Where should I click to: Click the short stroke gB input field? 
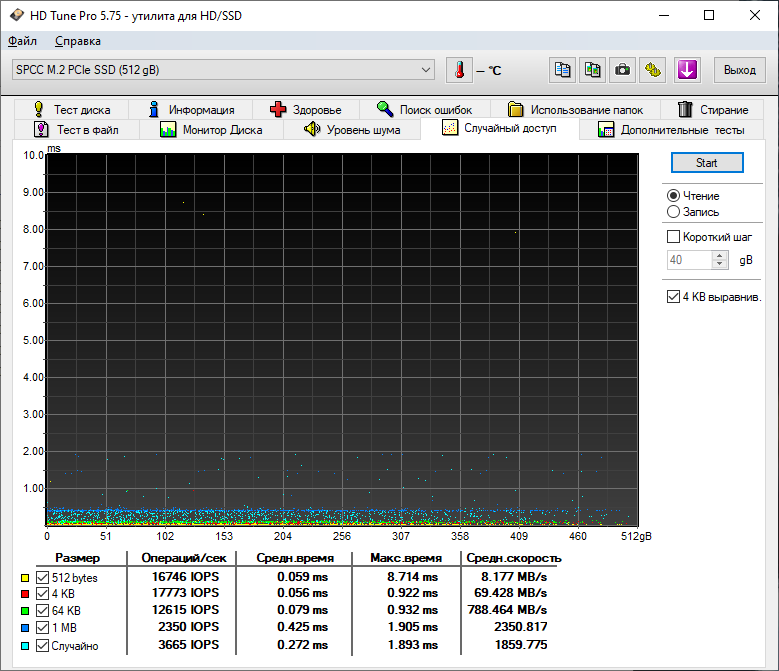[x=688, y=260]
